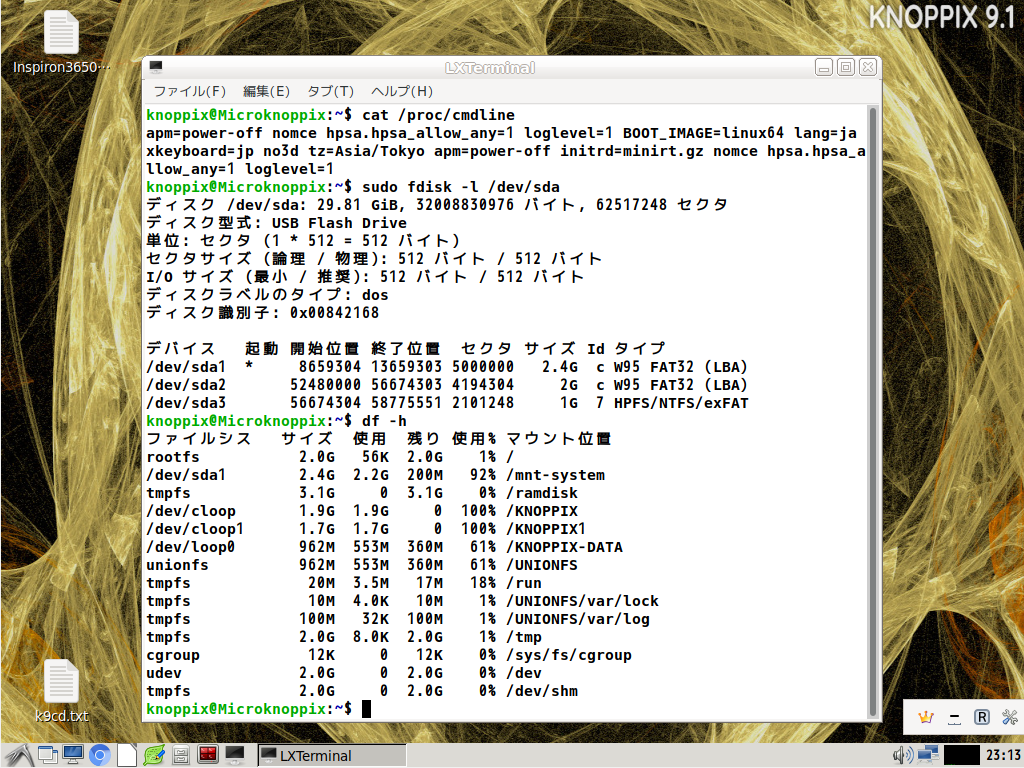The image size is (1024, 768).
Task: Launch the blue monitor icon in the taskbar
Action: click(72, 756)
